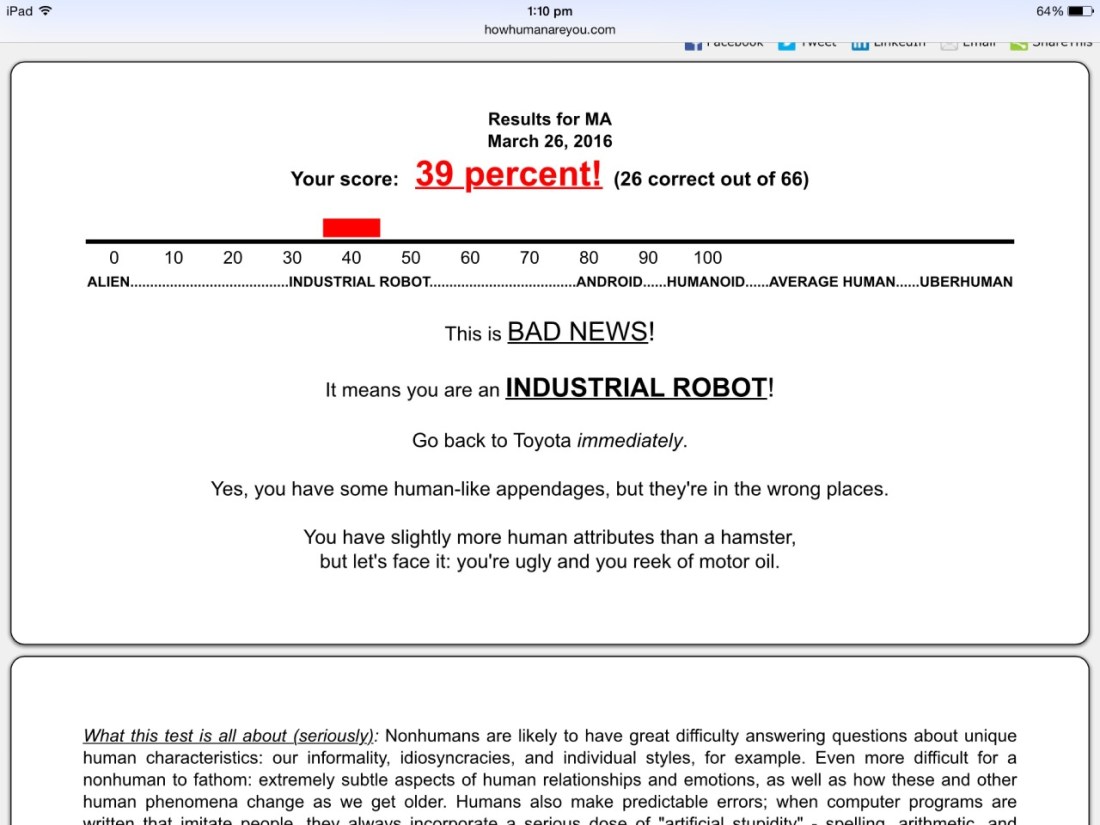Viewport: 1100px width, 825px height.
Task: Click the ALIEN label on the scale
Action: click(108, 282)
